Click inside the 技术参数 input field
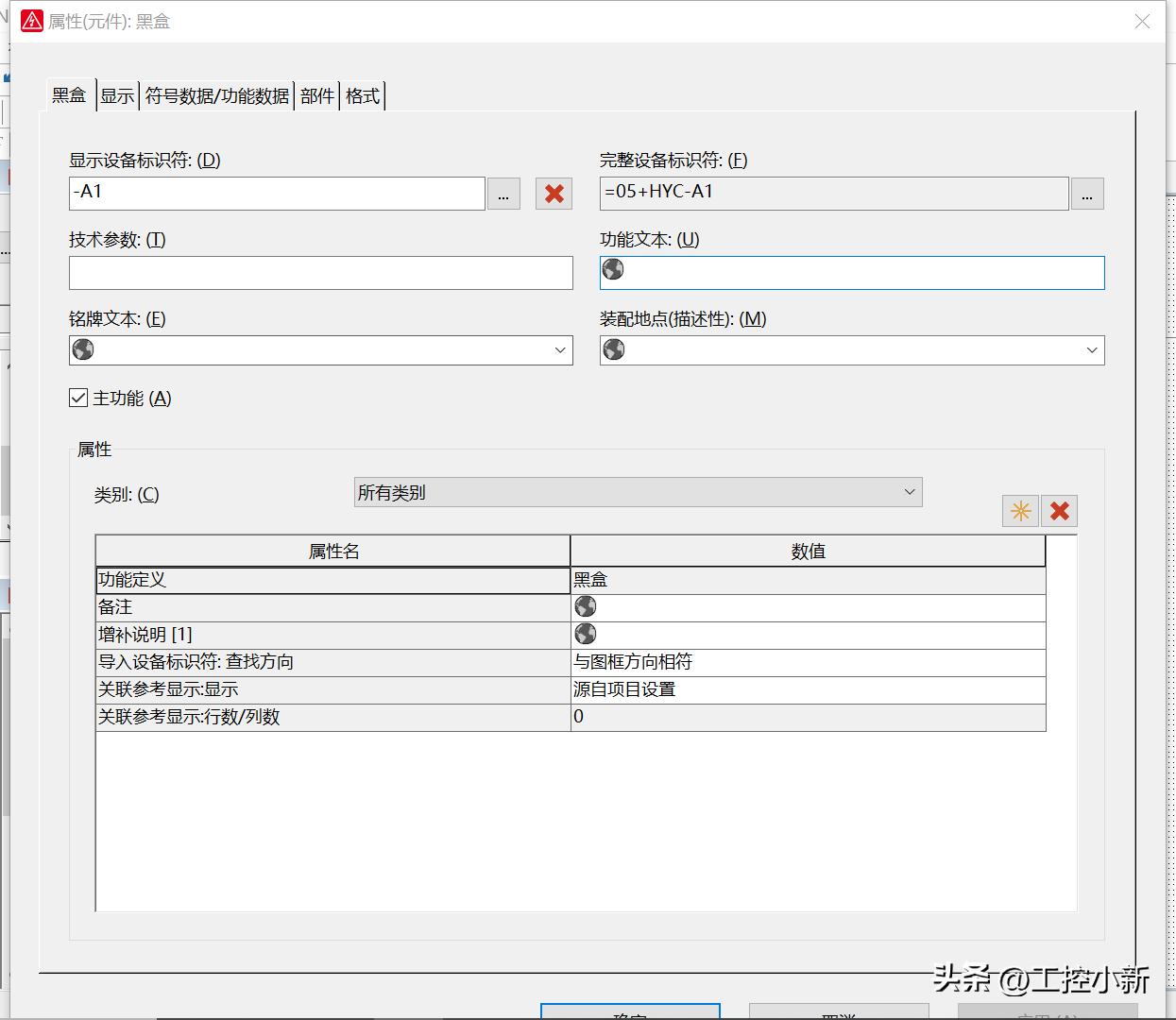1176x1020 pixels. point(321,273)
